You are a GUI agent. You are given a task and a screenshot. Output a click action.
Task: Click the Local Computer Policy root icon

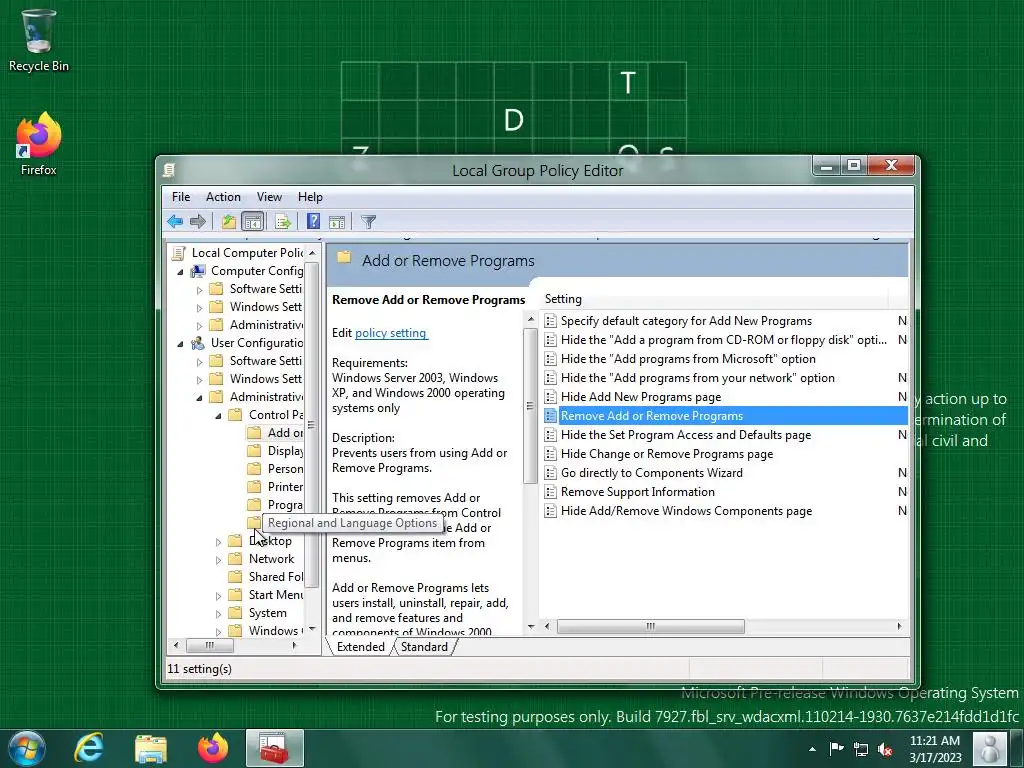[x=178, y=253]
